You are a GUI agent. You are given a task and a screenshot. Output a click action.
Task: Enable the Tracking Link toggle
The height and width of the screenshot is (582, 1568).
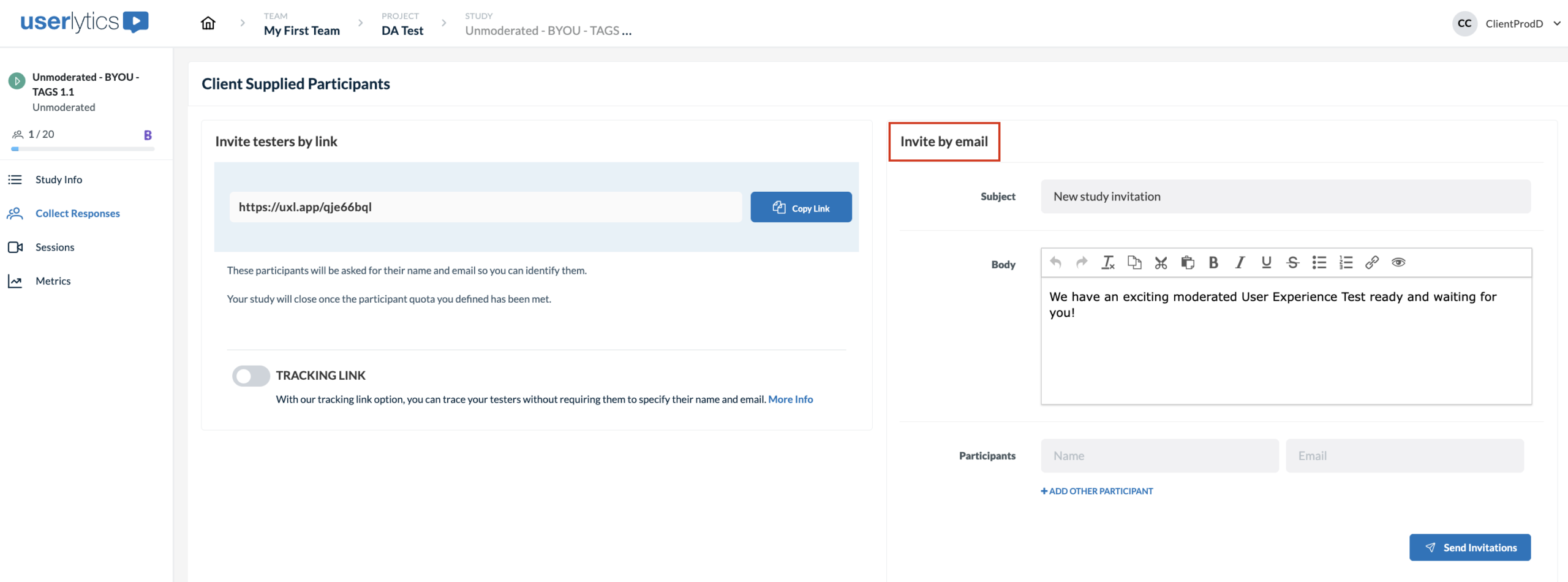[250, 376]
